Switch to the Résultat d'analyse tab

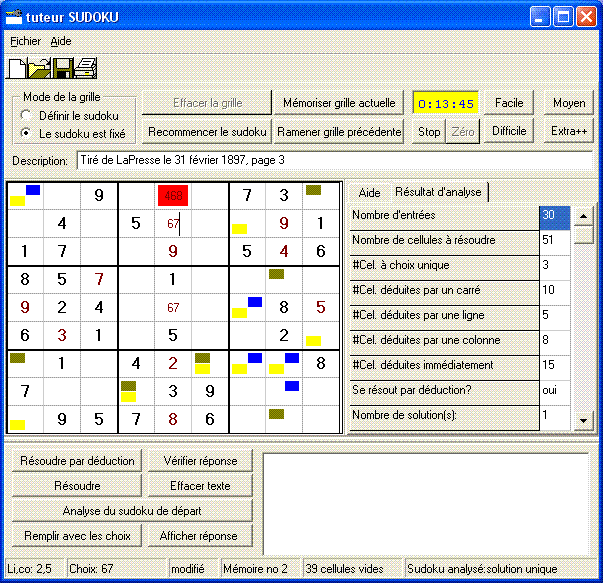(438, 192)
